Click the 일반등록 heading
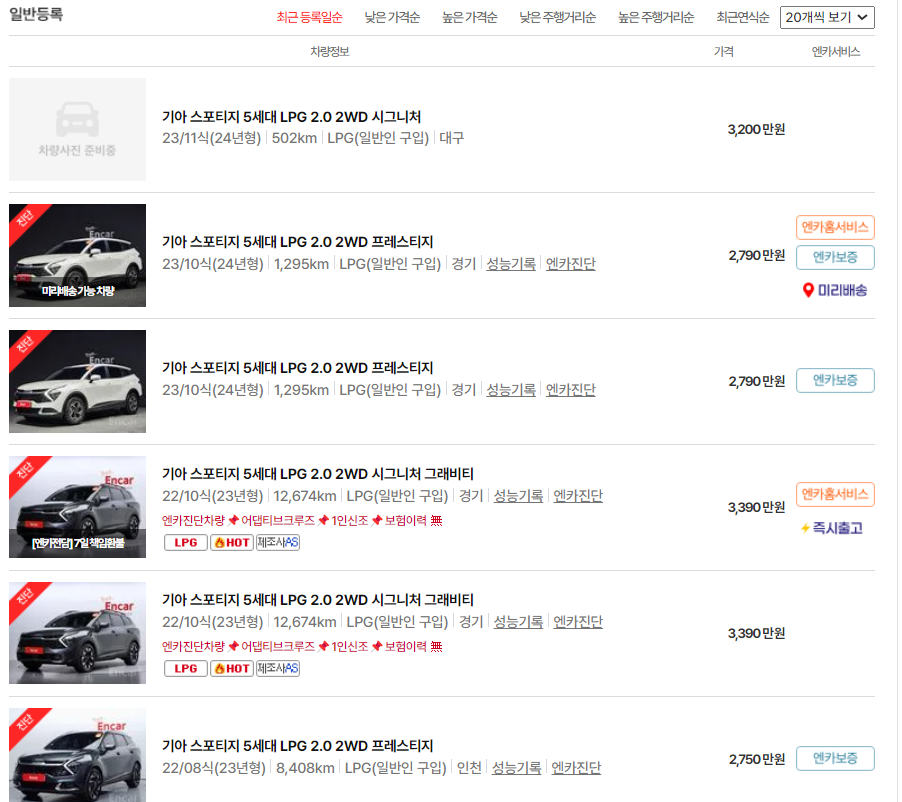The height and width of the screenshot is (802, 902). [x=36, y=14]
